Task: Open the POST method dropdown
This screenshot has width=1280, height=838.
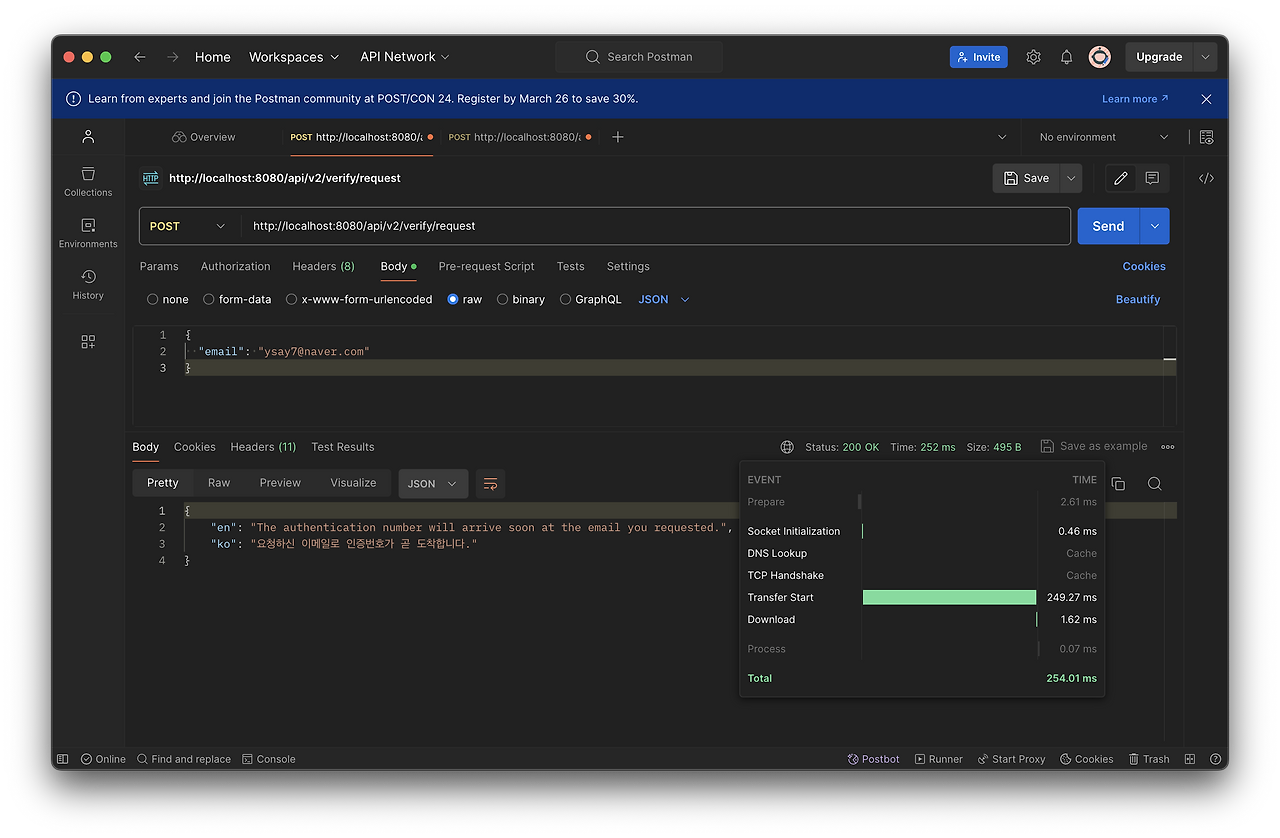Action: (x=188, y=226)
